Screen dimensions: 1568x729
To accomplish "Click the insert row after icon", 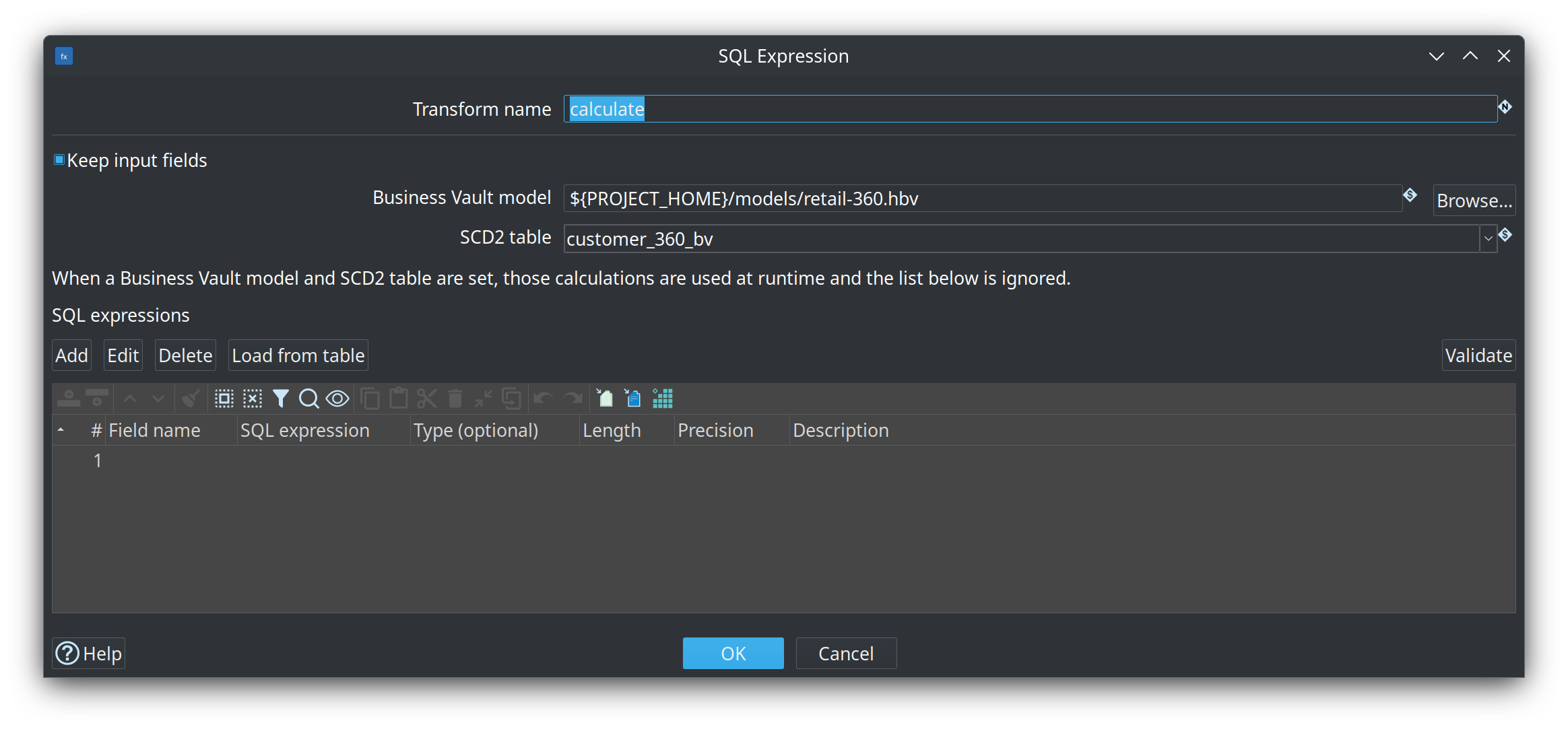I will point(97,398).
